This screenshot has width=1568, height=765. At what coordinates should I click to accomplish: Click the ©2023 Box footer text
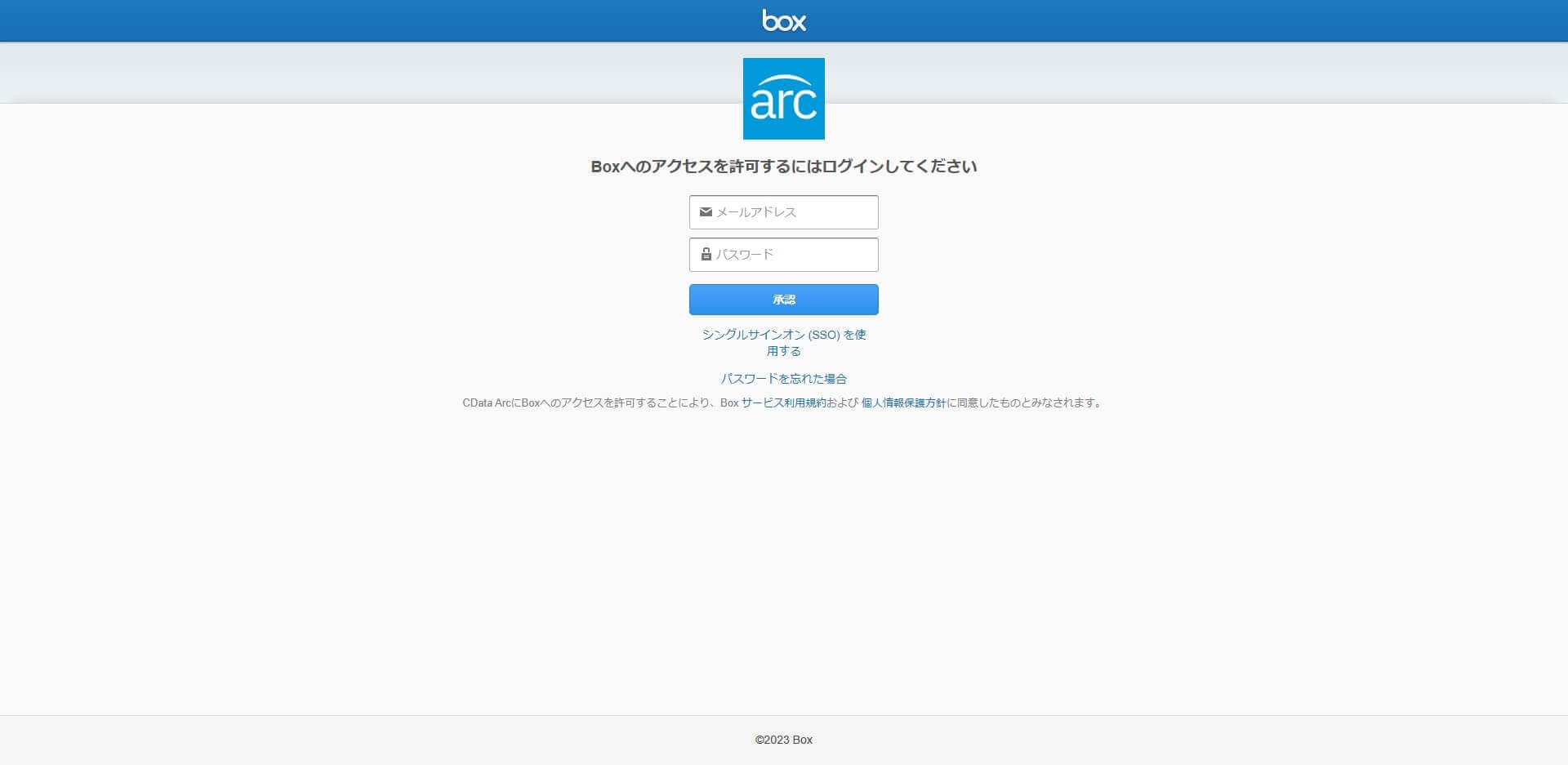784,740
